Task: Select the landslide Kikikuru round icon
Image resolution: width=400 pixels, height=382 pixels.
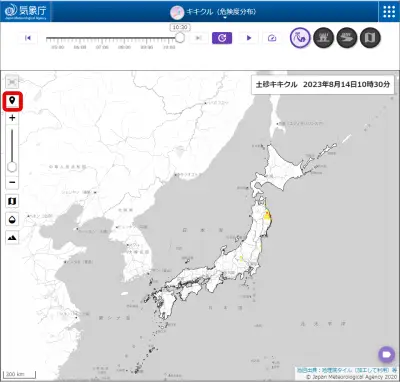Action: point(300,38)
